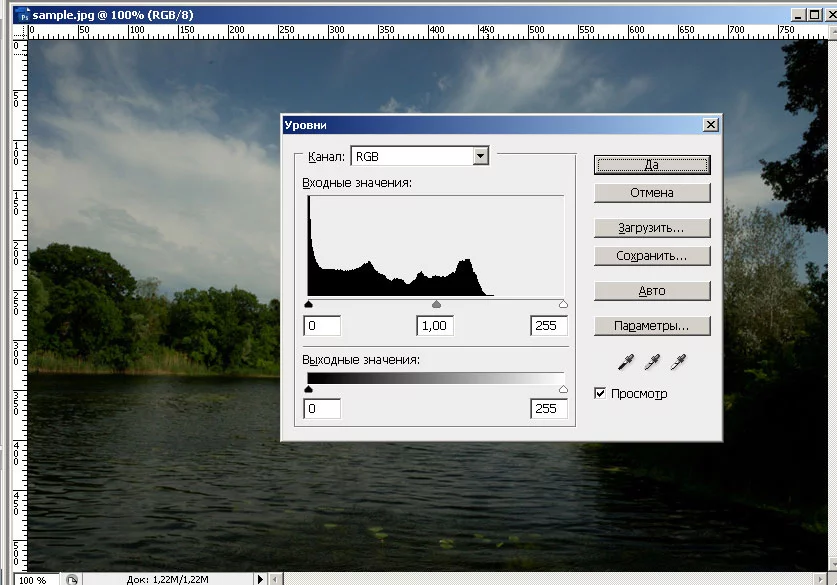Select the black point eyedropper
Screen dimensions: 837x585
click(x=626, y=361)
